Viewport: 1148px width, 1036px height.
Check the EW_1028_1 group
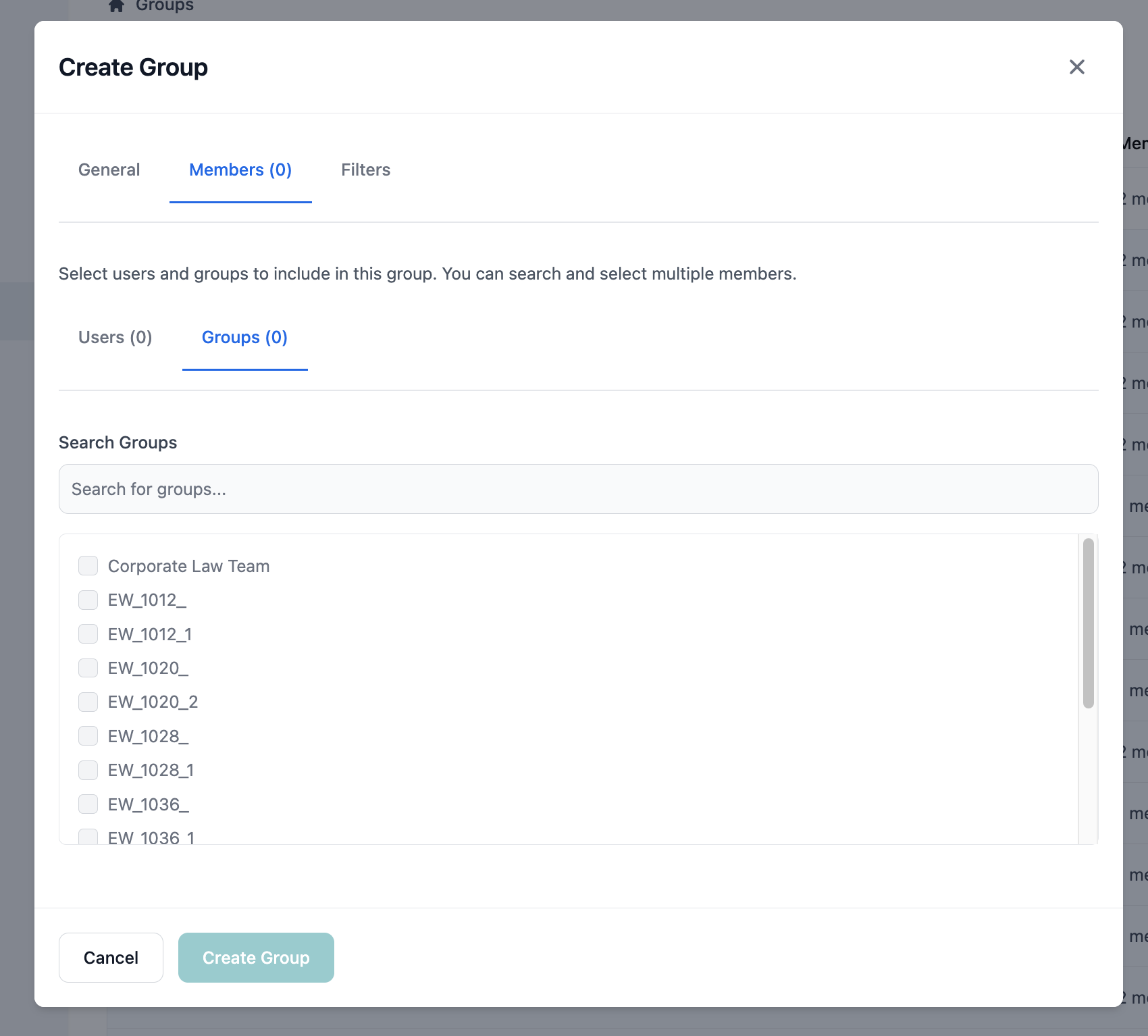click(88, 770)
